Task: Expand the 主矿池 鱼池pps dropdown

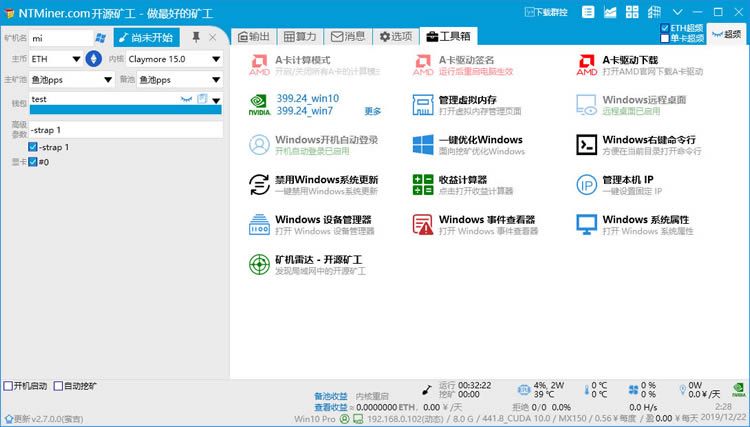Action: 72,80
